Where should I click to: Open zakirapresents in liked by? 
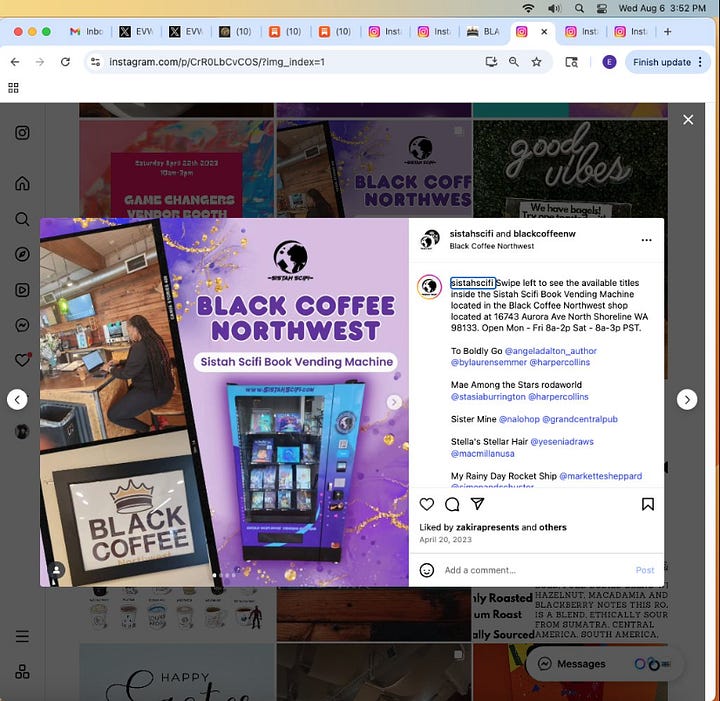click(x=488, y=527)
